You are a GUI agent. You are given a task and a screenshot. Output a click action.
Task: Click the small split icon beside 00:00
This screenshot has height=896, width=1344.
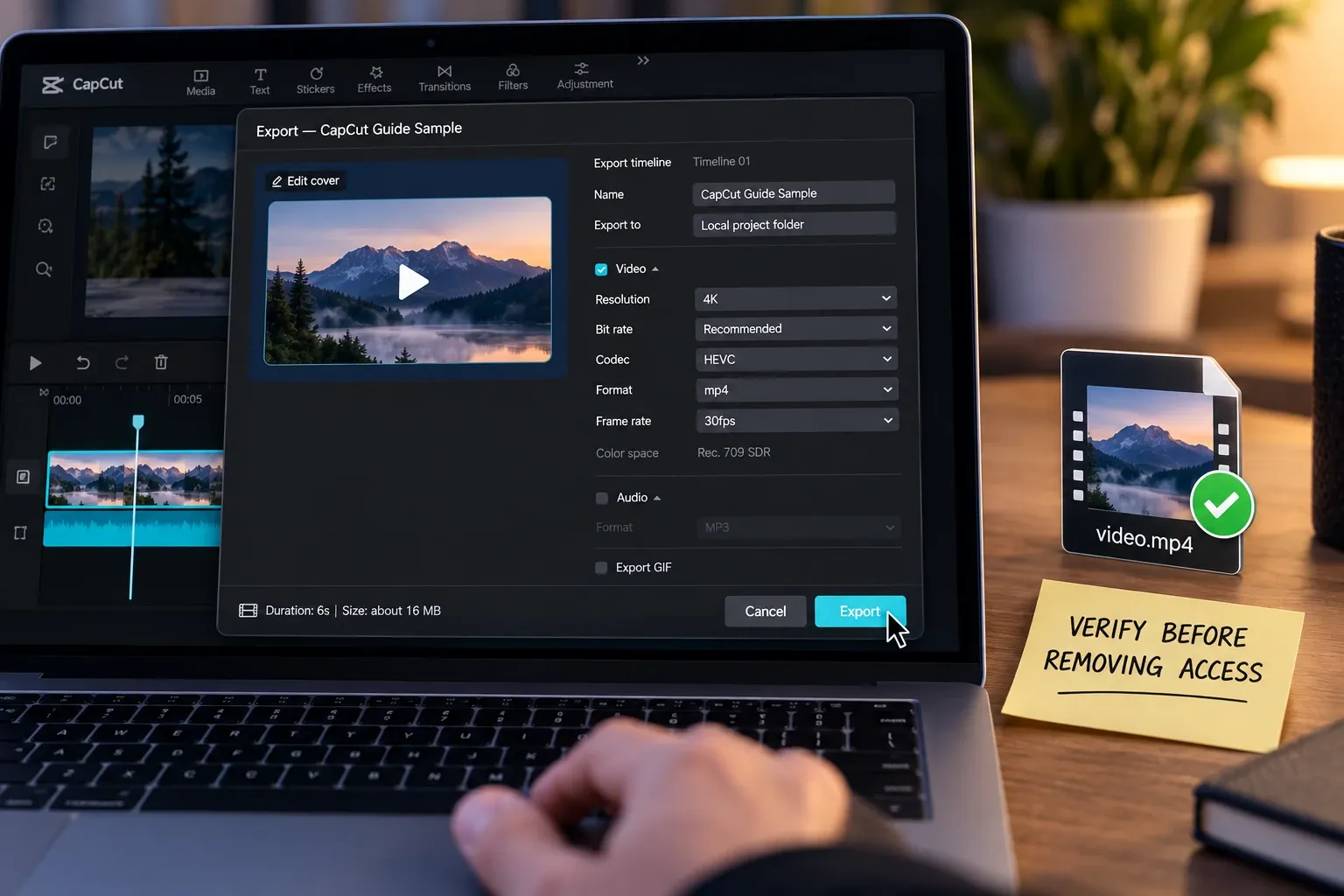click(44, 393)
